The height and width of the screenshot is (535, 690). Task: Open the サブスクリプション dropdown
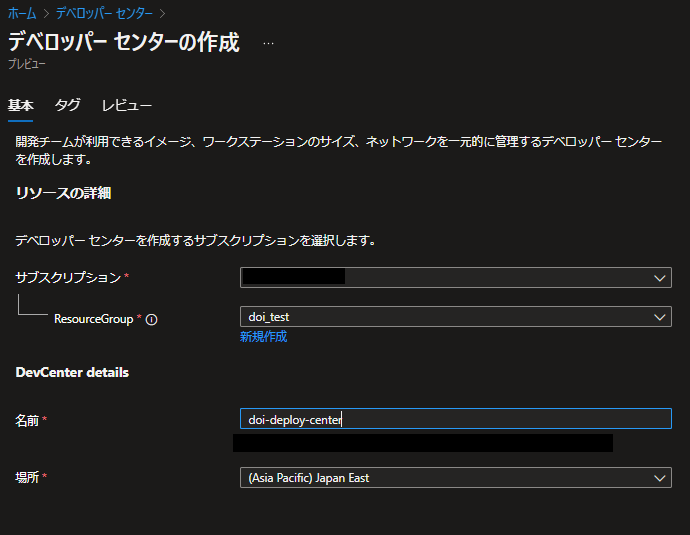click(x=455, y=278)
